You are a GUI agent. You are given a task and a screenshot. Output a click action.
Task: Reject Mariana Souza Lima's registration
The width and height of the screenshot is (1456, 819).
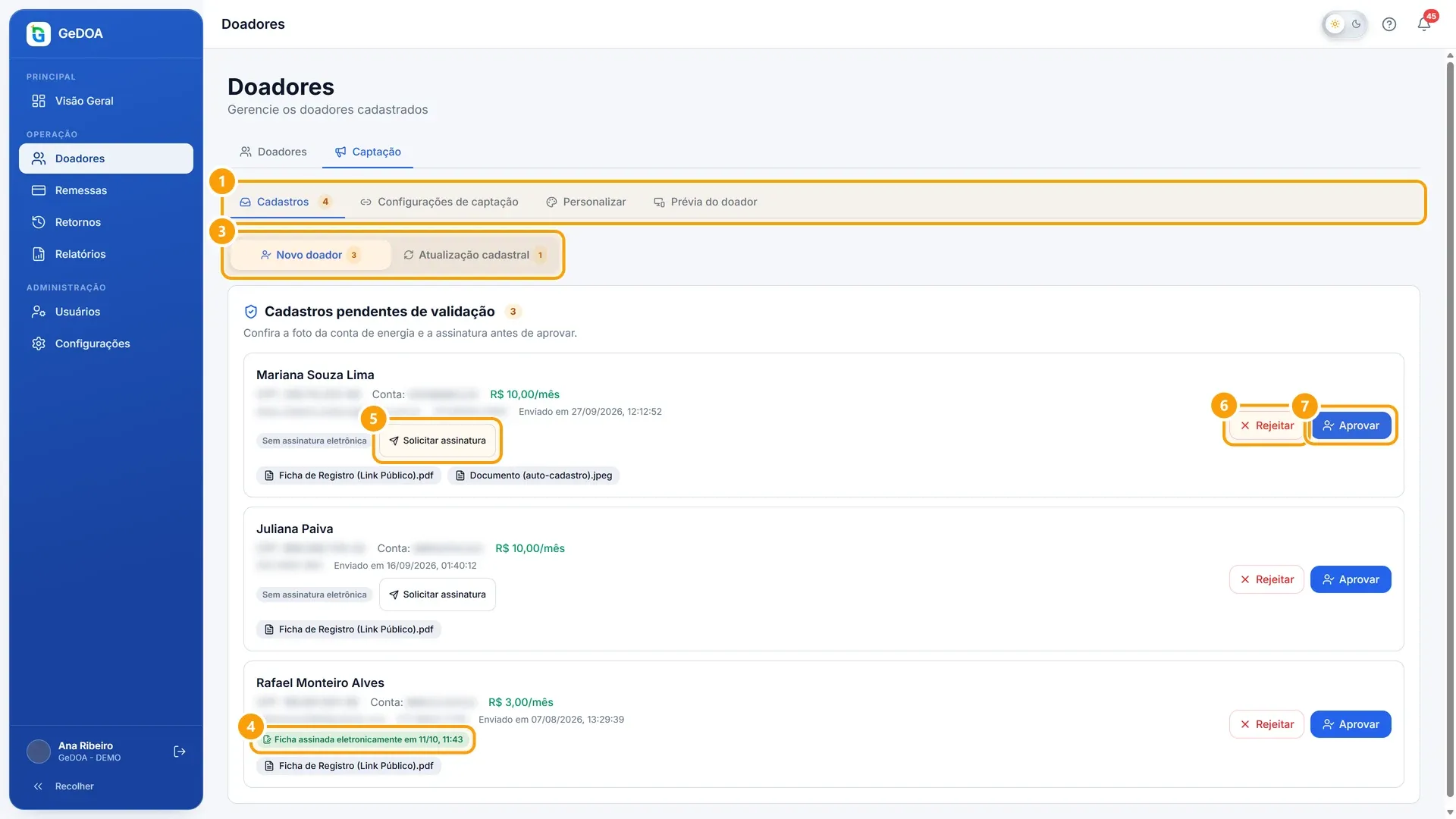pyautogui.click(x=1266, y=425)
